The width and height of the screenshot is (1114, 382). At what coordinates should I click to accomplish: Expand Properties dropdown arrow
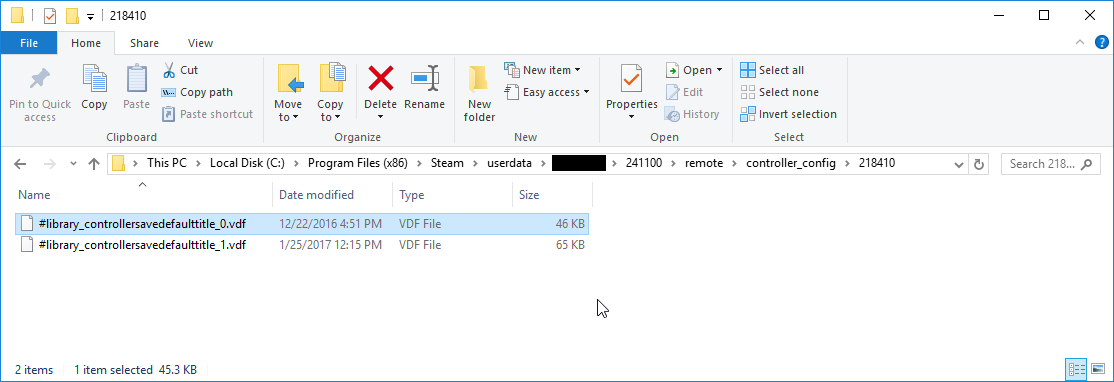pyautogui.click(x=632, y=118)
